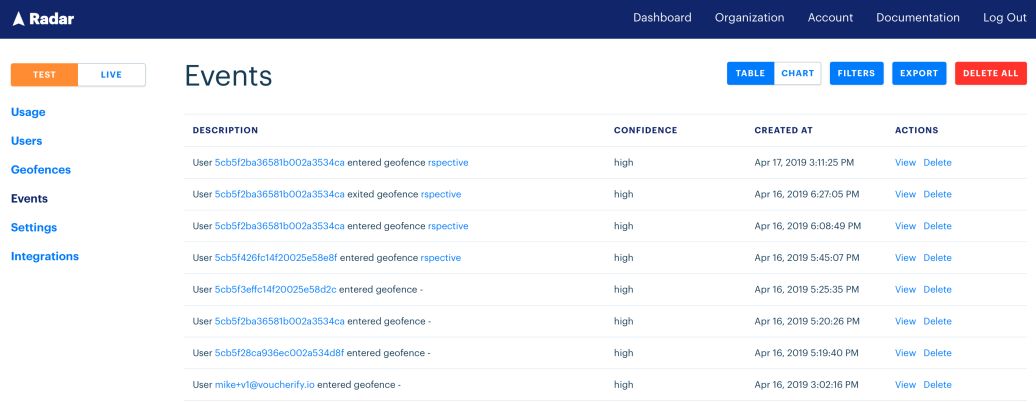Open the FILTERS panel
The width and height of the screenshot is (1036, 403).
(856, 73)
